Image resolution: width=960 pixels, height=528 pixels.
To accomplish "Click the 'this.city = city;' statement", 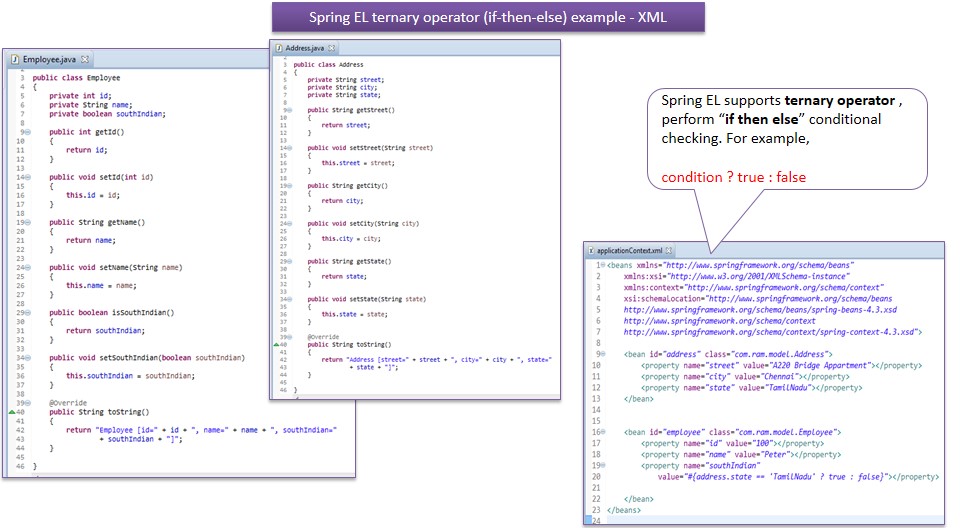I will [x=351, y=239].
